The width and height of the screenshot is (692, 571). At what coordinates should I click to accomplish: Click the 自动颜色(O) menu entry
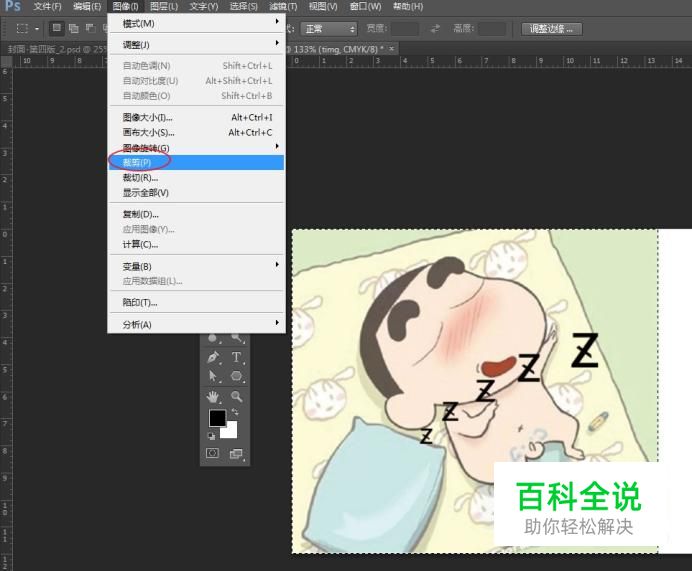196,96
